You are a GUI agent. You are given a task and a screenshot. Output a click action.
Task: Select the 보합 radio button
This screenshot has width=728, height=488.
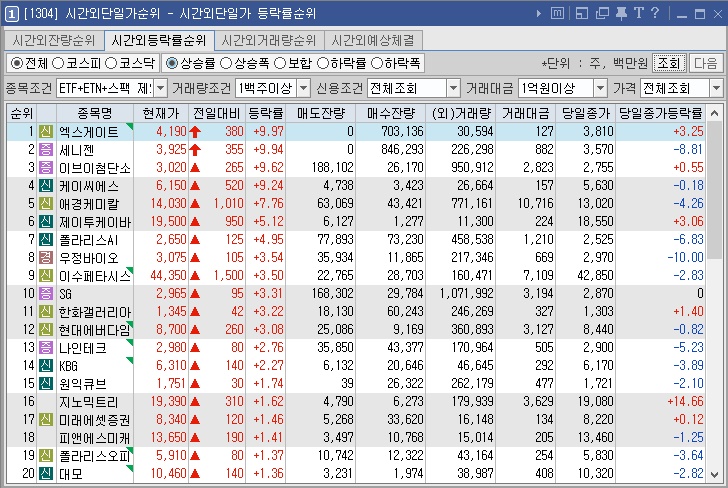280,63
